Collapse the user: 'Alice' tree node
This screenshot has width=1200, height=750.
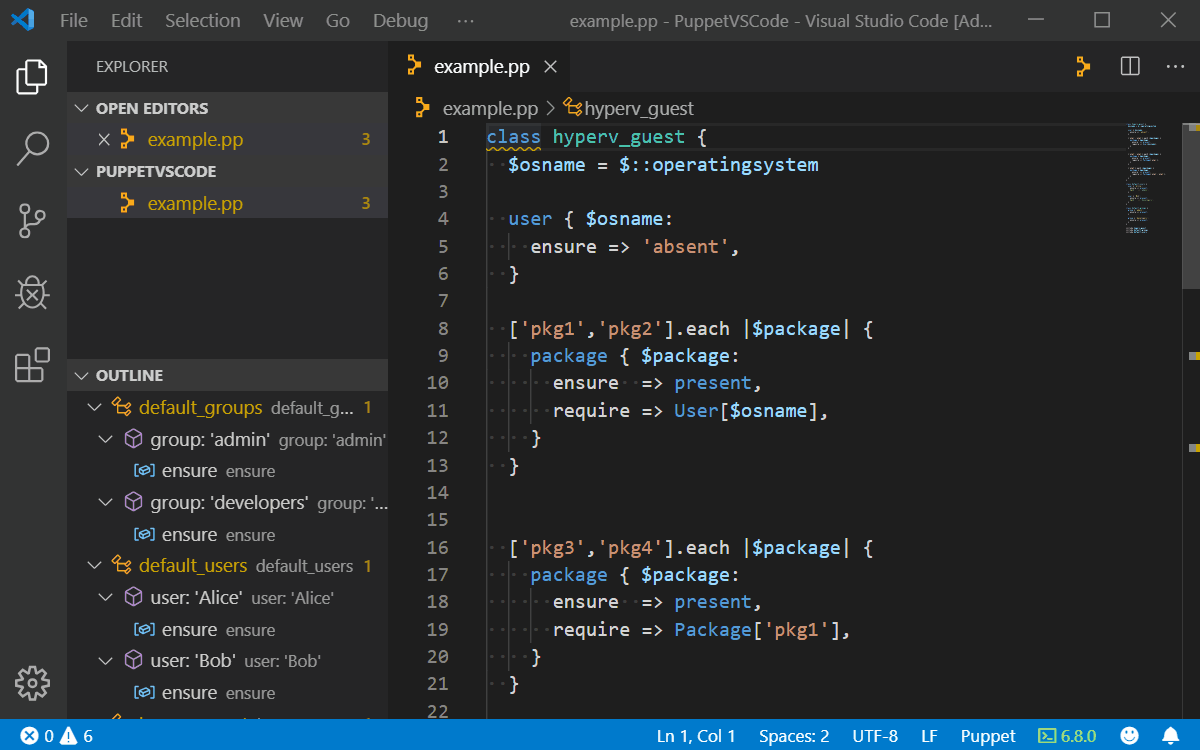pyautogui.click(x=106, y=597)
